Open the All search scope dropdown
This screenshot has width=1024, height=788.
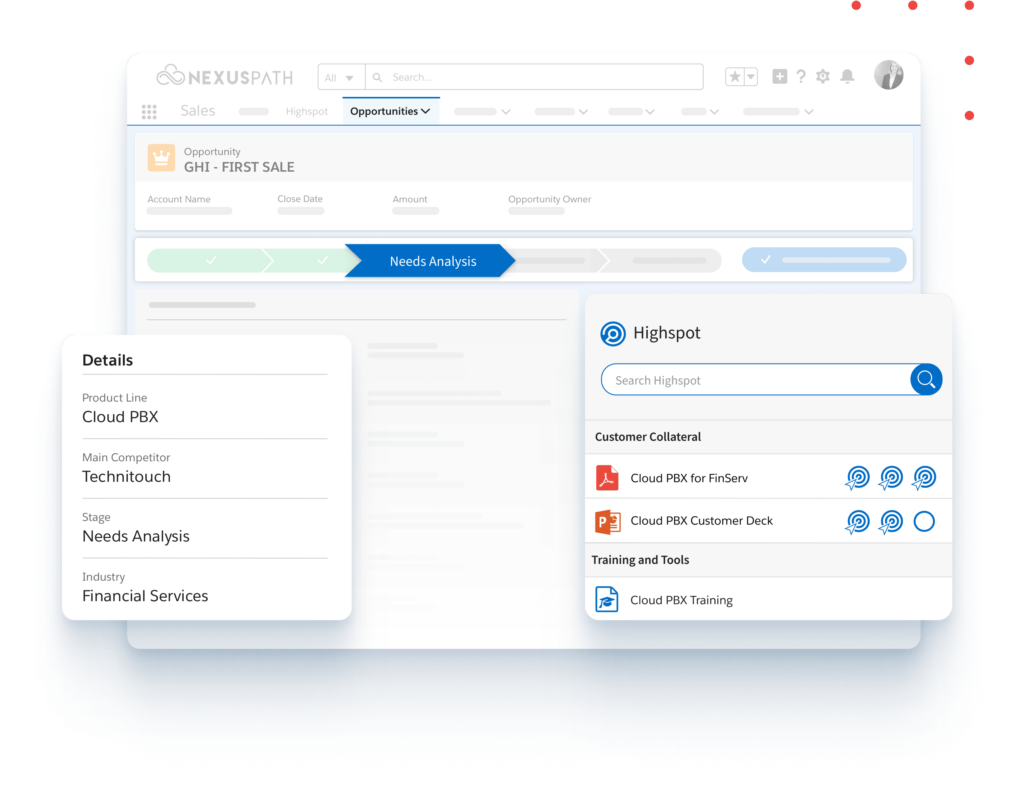(341, 77)
